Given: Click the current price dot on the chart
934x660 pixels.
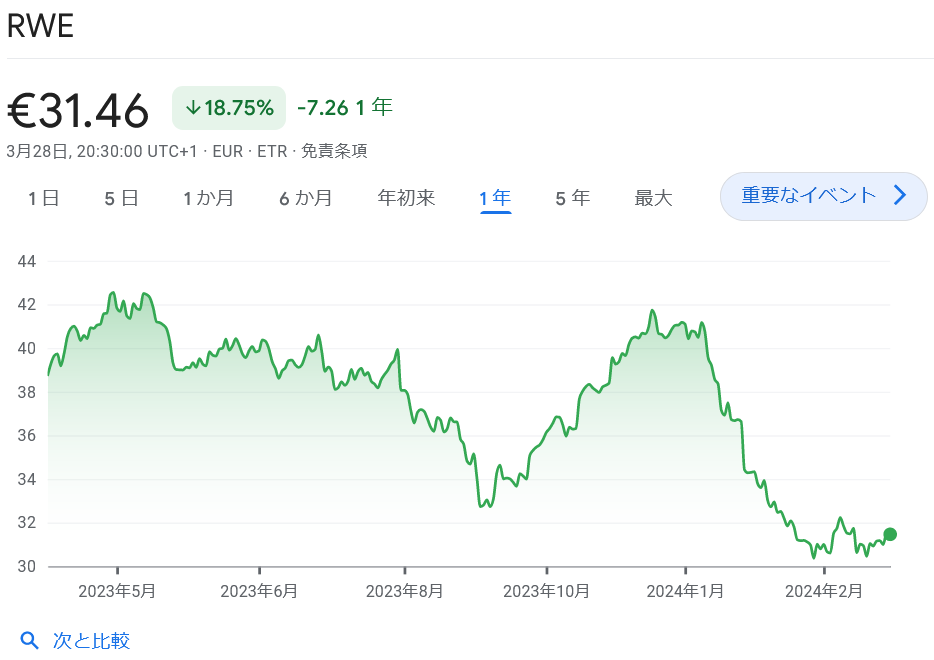Looking at the screenshot, I should pyautogui.click(x=890, y=534).
